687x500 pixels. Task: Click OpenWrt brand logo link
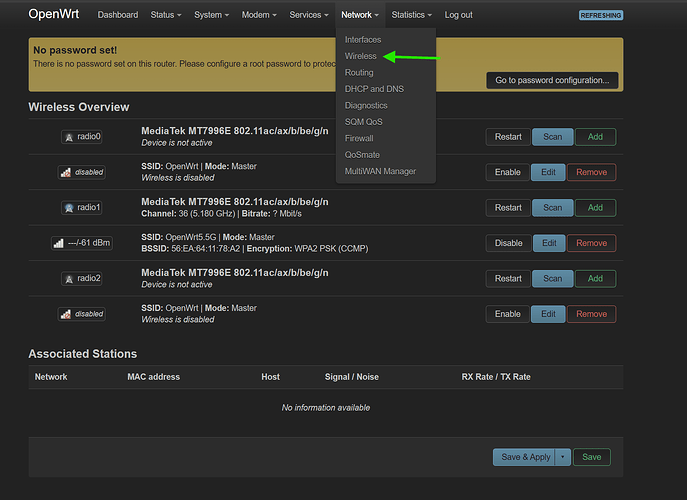[53, 14]
